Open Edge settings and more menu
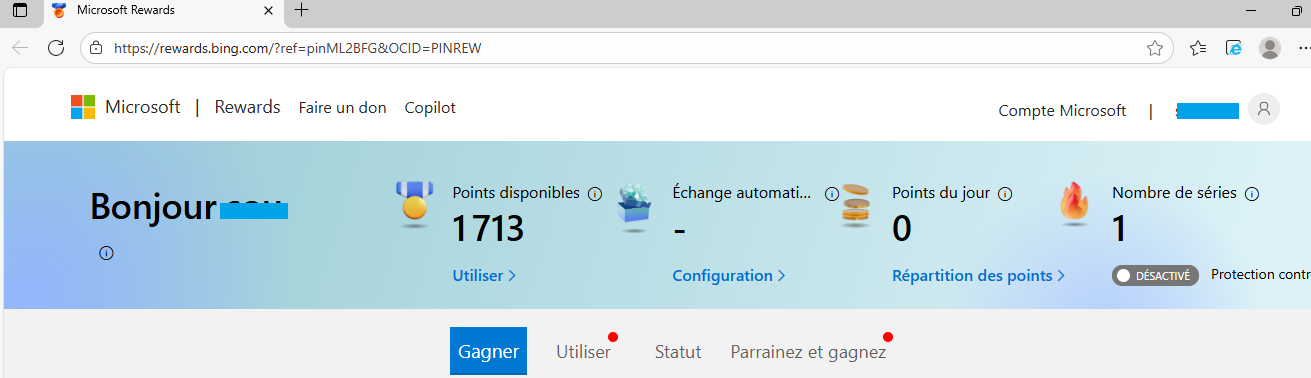 coord(1303,48)
